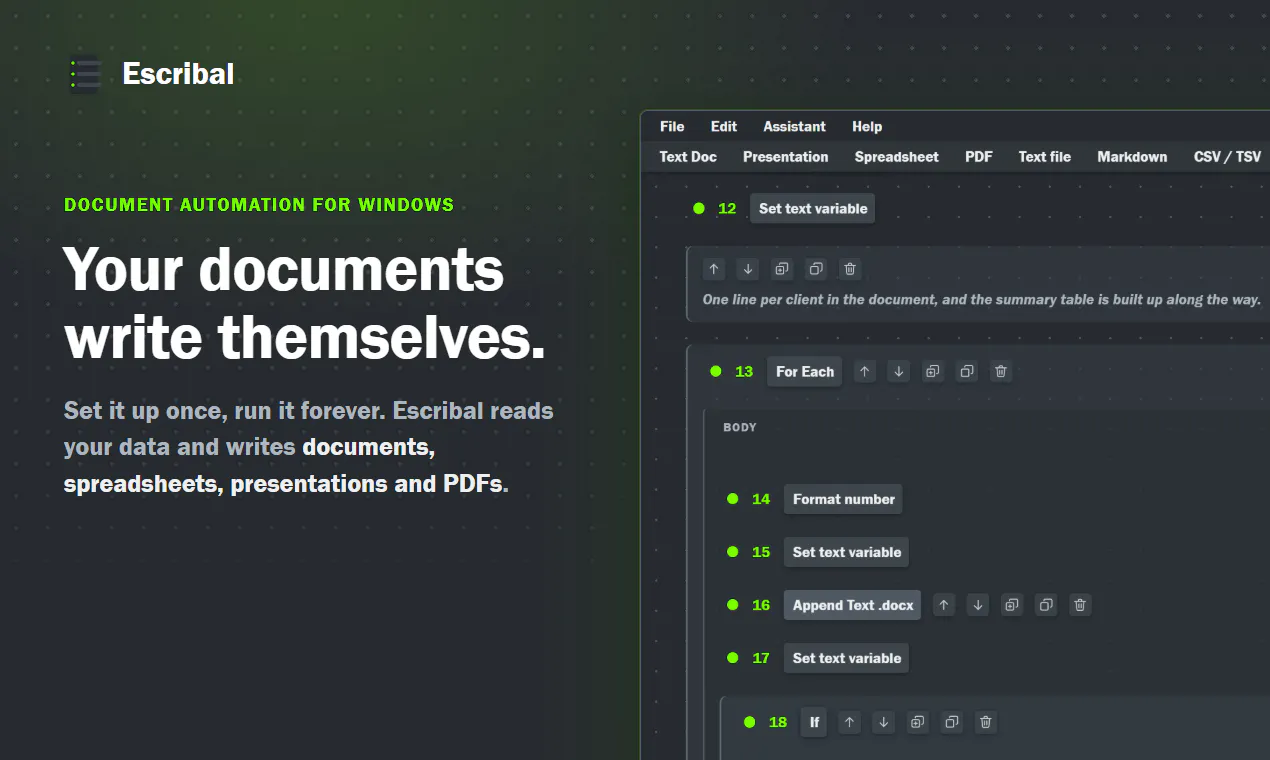The width and height of the screenshot is (1270, 760).
Task: Select the Presentation tab
Action: pos(786,157)
